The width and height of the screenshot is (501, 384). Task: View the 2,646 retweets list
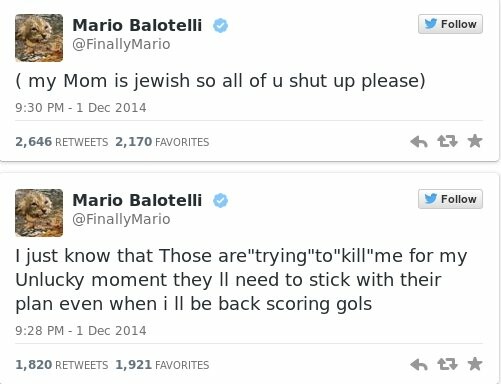(62, 142)
